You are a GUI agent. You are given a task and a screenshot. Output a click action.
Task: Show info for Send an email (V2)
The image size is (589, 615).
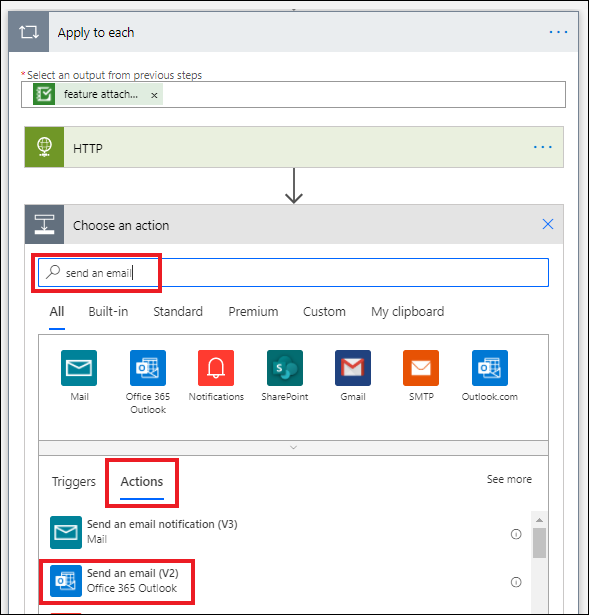(516, 582)
